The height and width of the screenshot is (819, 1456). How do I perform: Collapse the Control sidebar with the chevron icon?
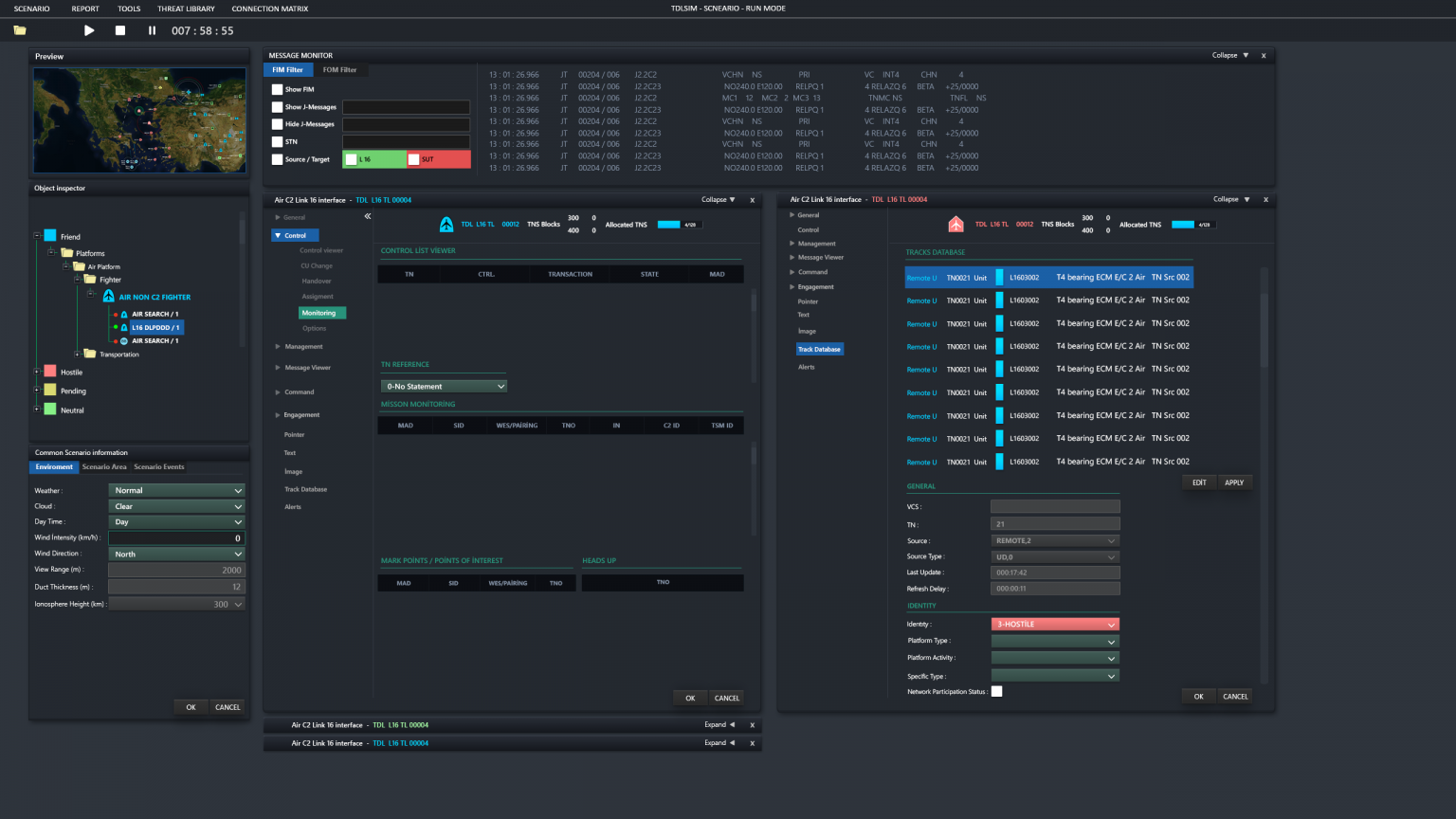pos(368,216)
